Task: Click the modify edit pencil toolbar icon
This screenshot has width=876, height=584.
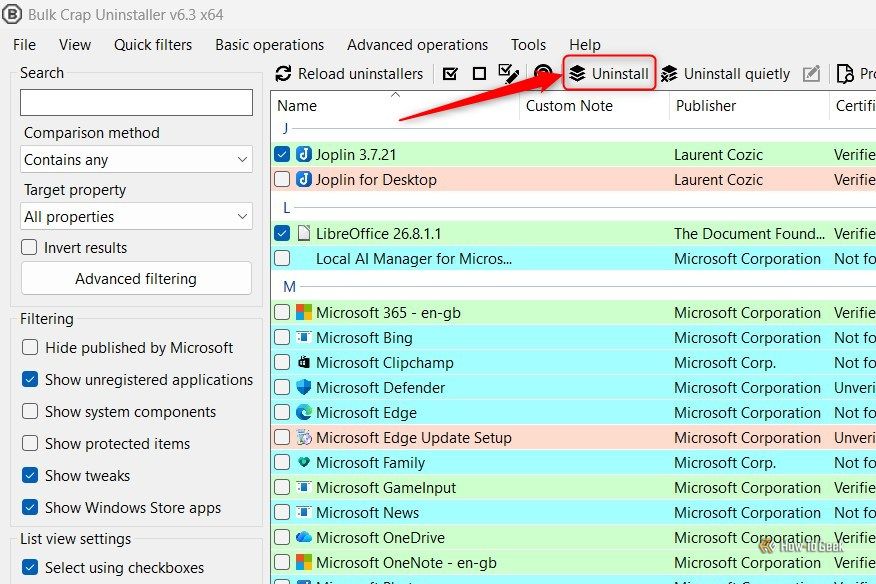Action: click(811, 74)
